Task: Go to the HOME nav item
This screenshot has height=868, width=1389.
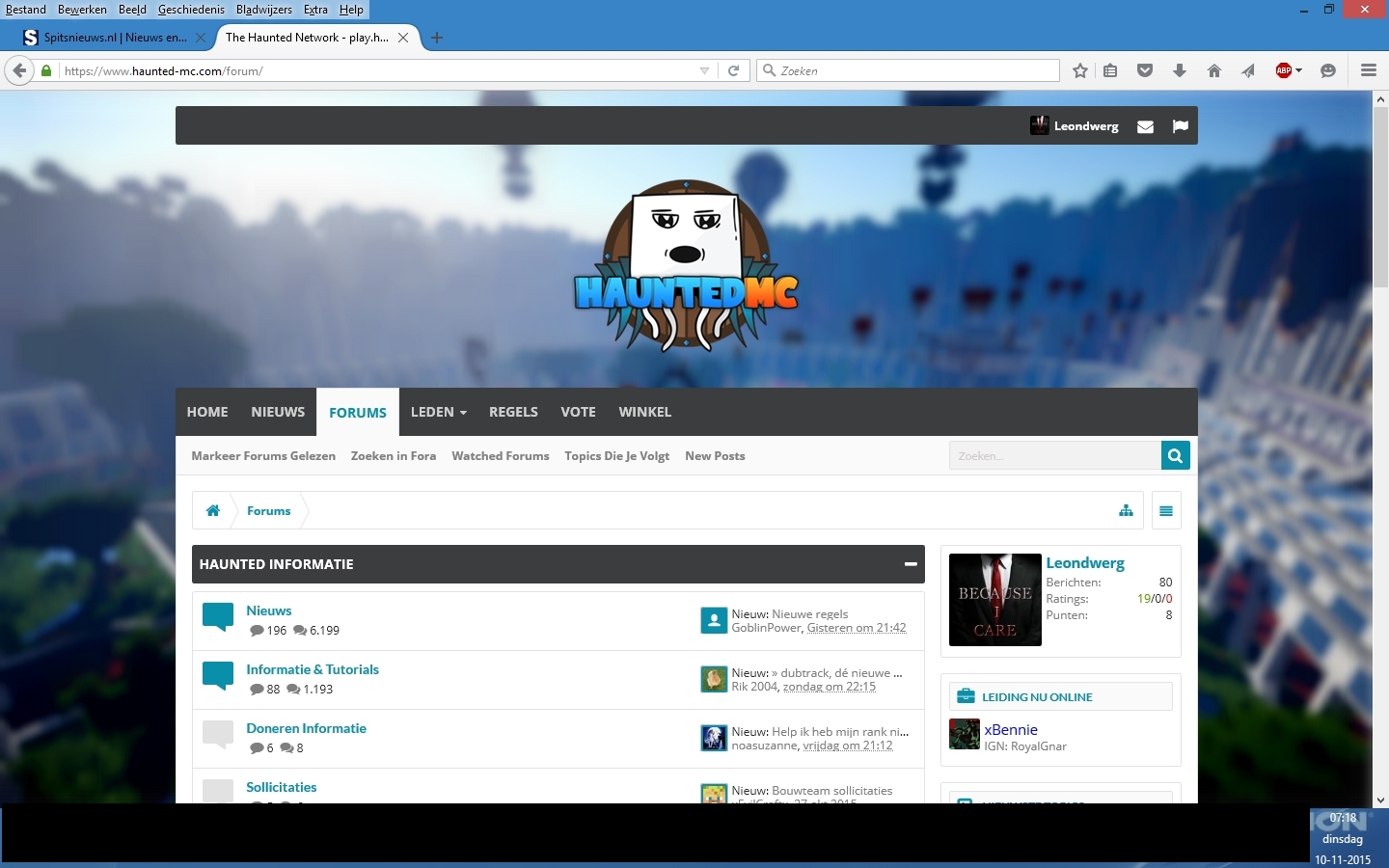Action: click(x=207, y=412)
